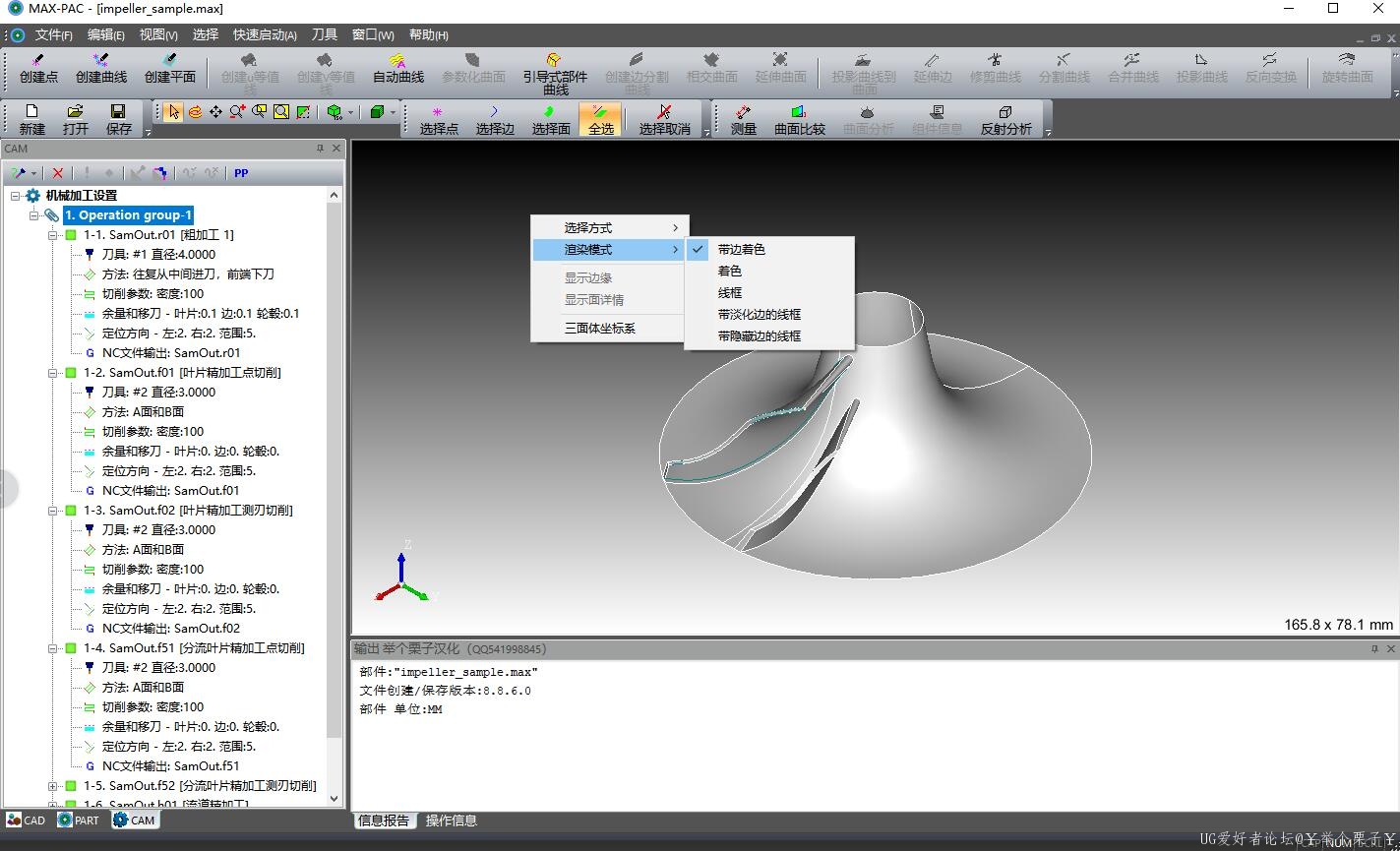Click 三面体坐标系 in the context menu
1400x851 pixels.
click(609, 329)
